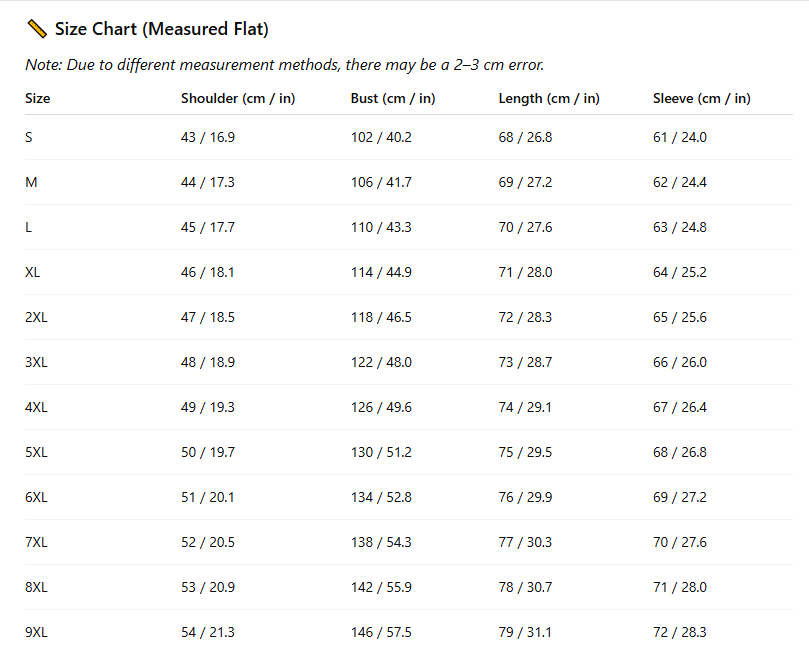Screen dimensions: 809x662
Task: Click the 7XL shoulder value 52 / 20.5
Action: pos(208,542)
